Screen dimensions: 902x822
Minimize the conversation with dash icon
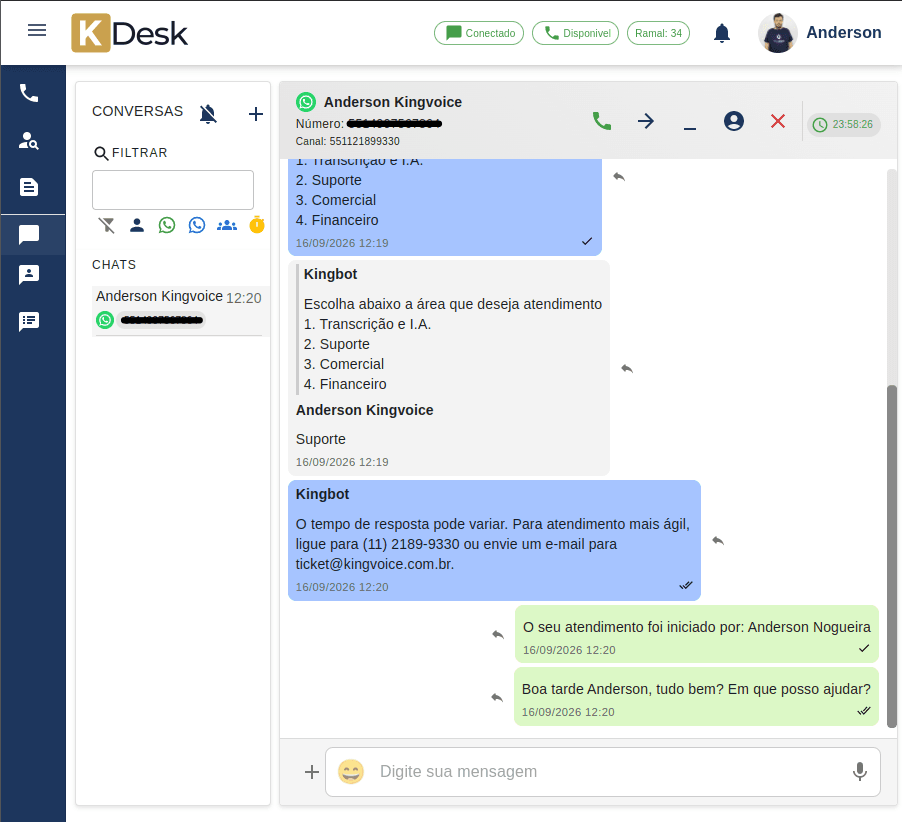pos(690,128)
